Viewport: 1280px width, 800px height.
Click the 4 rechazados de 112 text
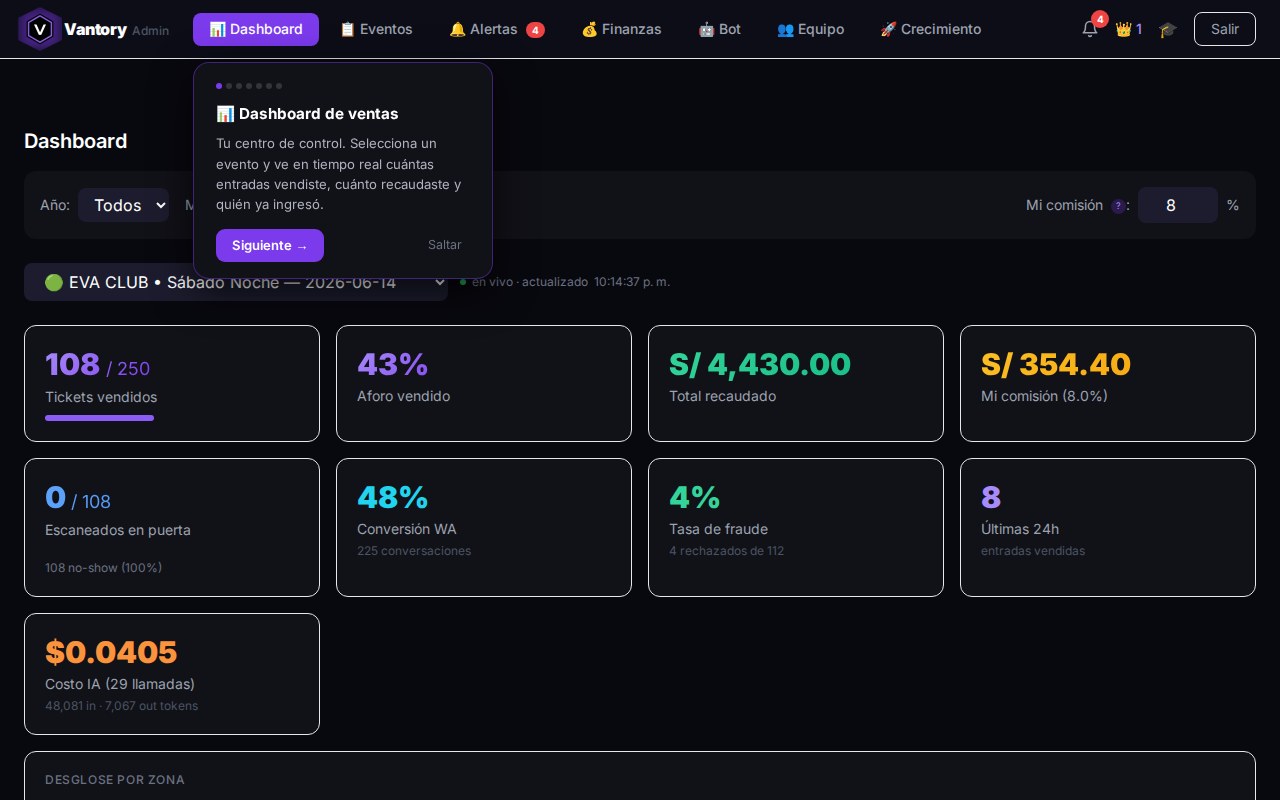(x=726, y=551)
